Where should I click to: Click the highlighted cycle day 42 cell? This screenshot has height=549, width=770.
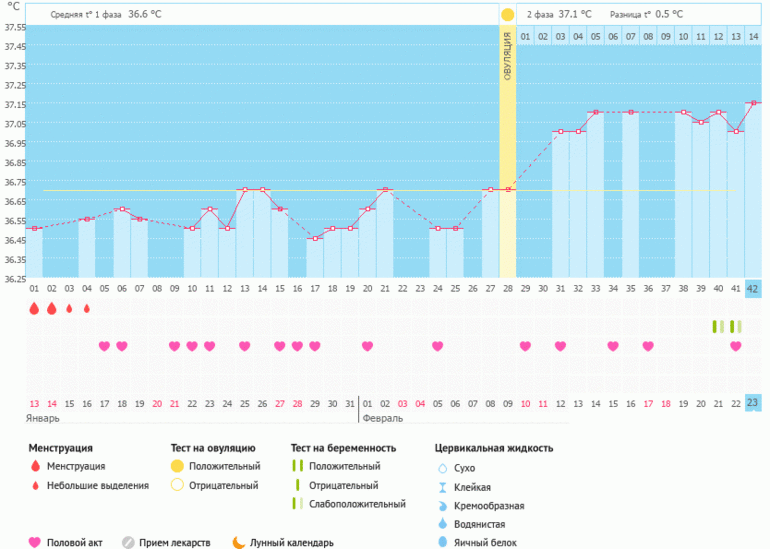pos(753,288)
